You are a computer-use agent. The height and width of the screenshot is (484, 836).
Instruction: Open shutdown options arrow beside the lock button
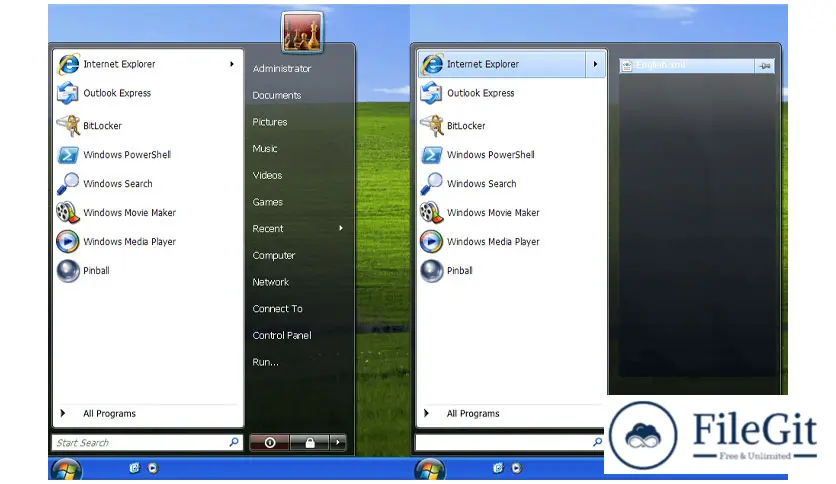tap(337, 442)
